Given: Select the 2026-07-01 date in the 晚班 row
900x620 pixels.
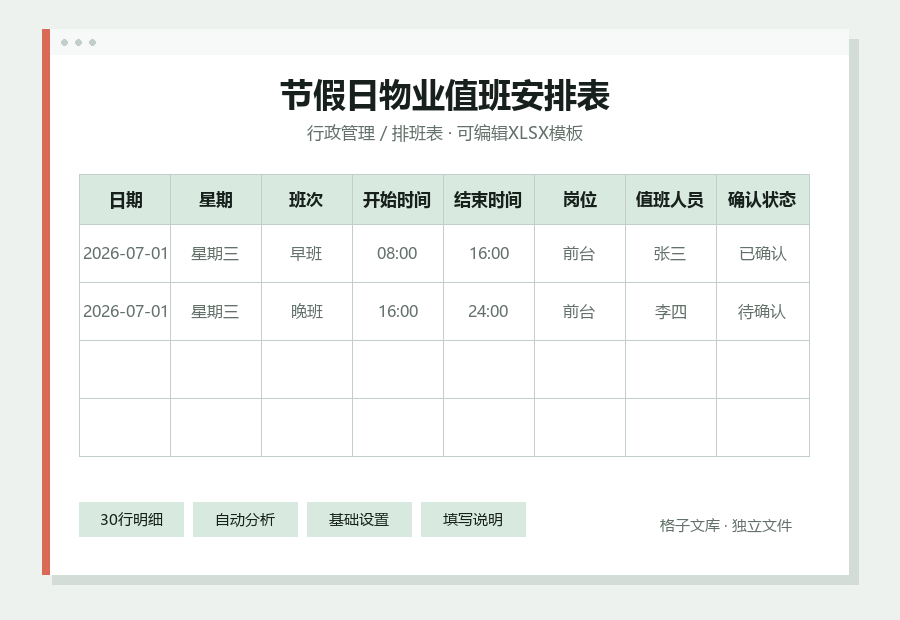Looking at the screenshot, I should point(125,311).
